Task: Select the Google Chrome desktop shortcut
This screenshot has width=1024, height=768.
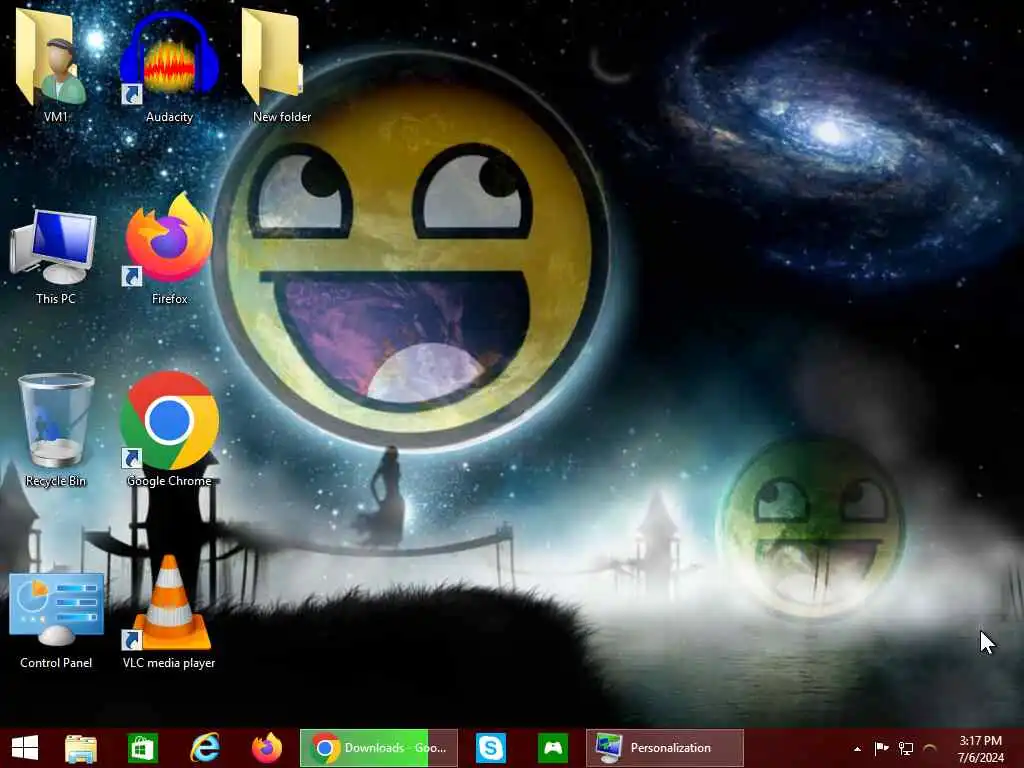Action: click(170, 421)
